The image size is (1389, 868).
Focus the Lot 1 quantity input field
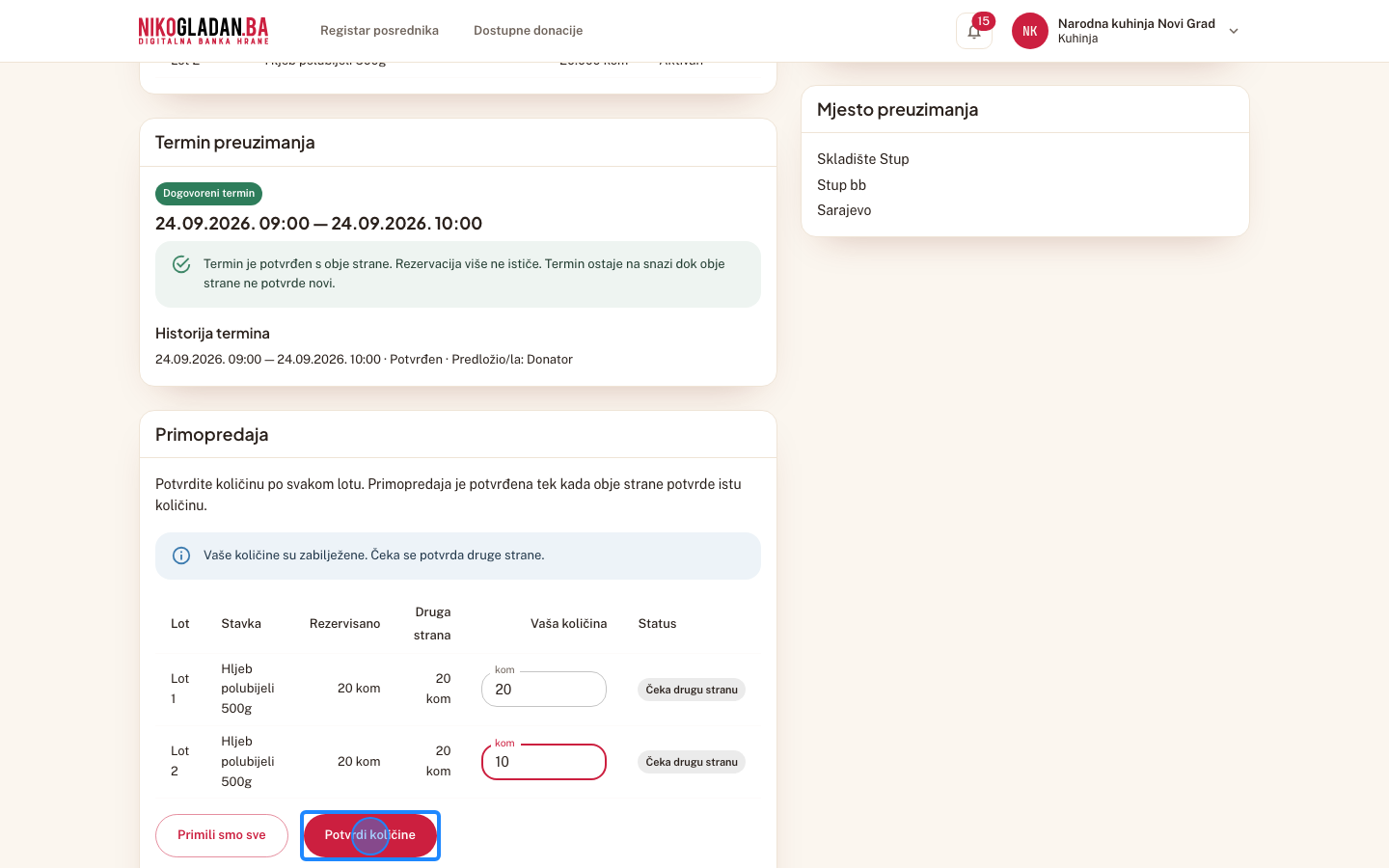(x=544, y=690)
